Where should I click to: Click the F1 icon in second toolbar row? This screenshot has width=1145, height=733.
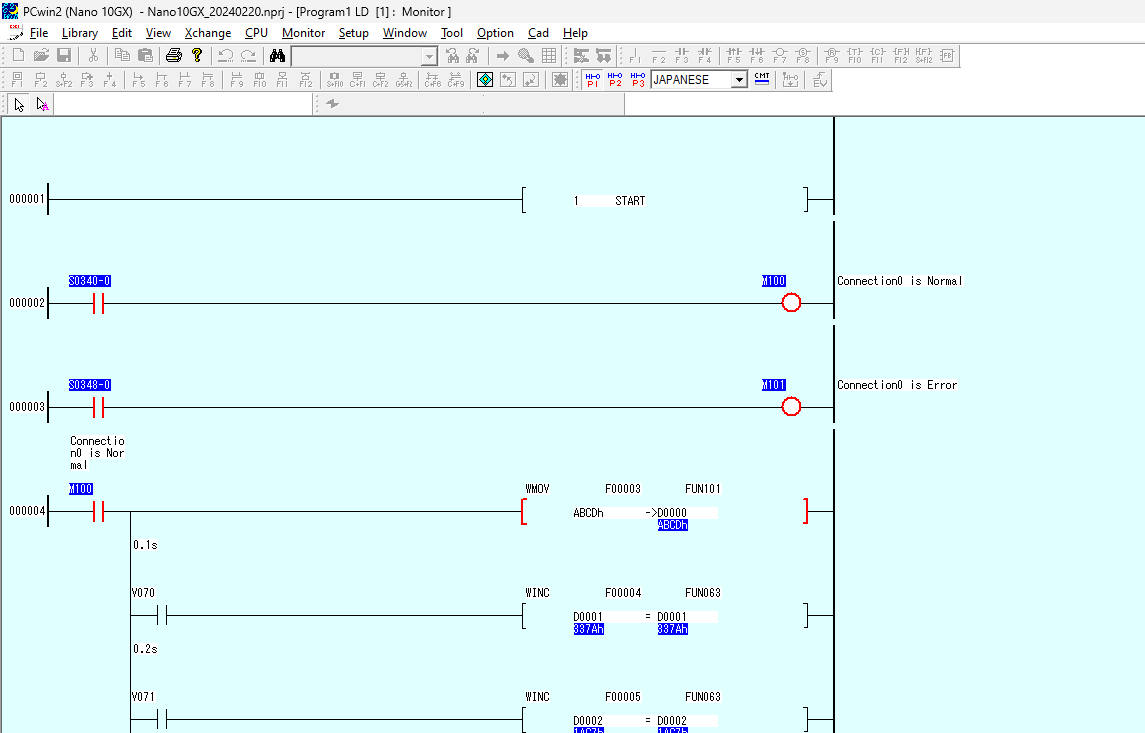[x=18, y=80]
